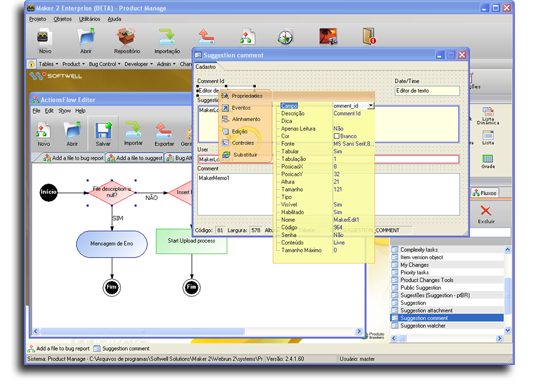Click Salvar floppy icon in ActionsFlow Editor
The width and height of the screenshot is (538, 392).
click(103, 134)
